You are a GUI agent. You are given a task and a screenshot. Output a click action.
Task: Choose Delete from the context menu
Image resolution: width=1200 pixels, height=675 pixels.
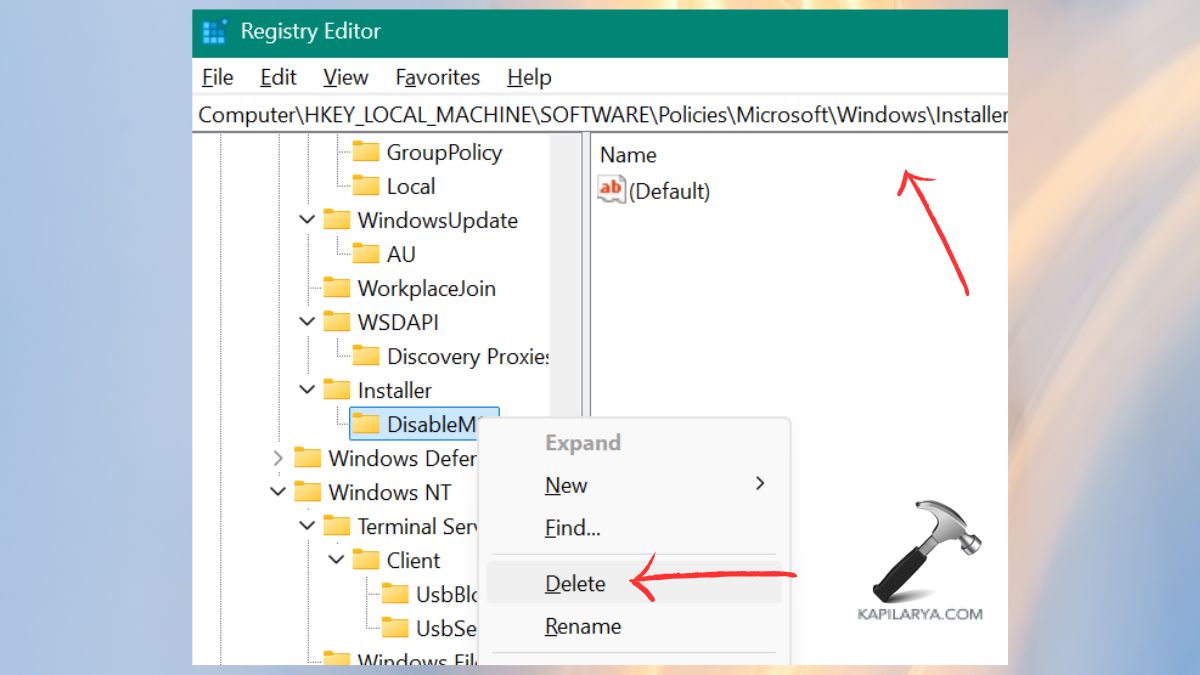(576, 583)
